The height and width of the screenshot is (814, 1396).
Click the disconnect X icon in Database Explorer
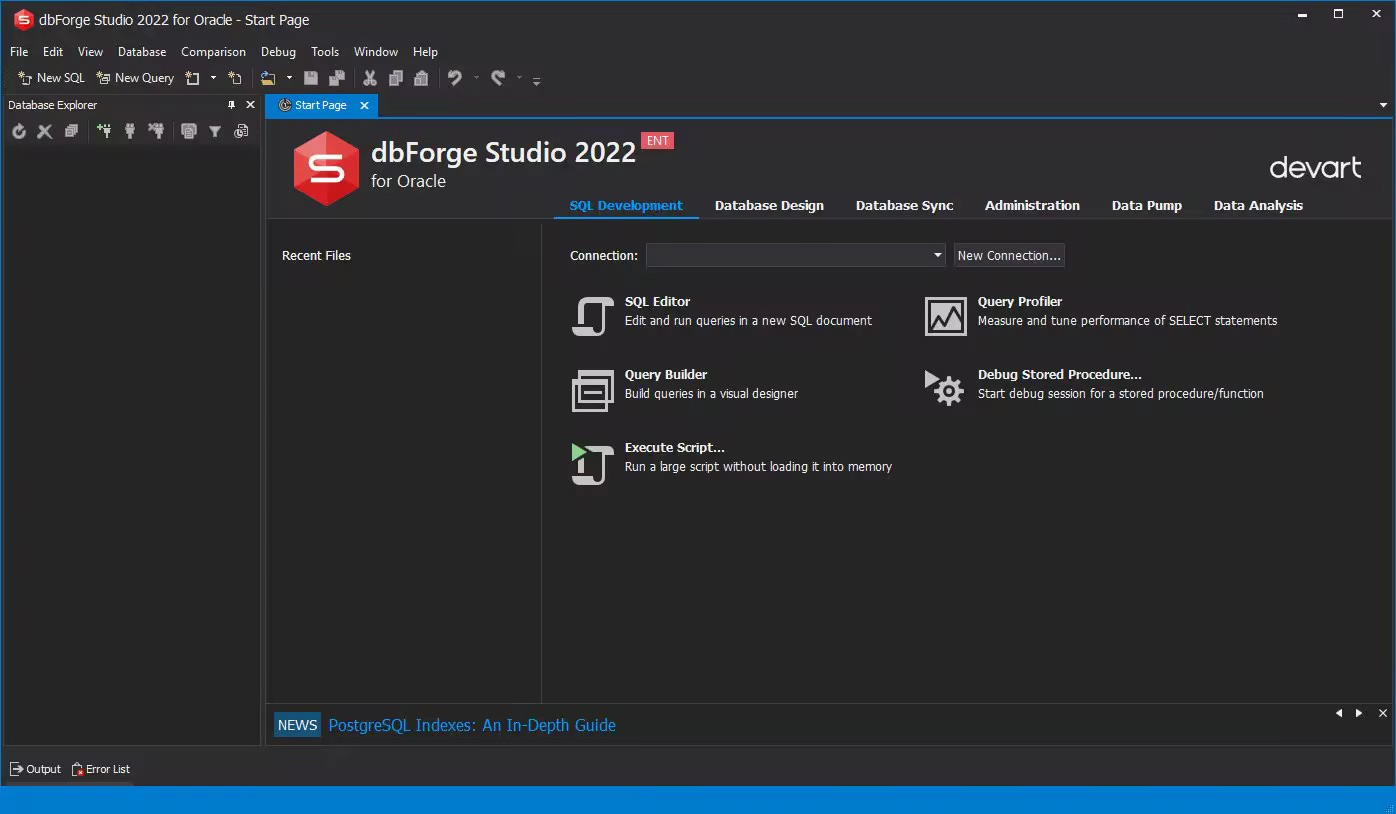[44, 131]
